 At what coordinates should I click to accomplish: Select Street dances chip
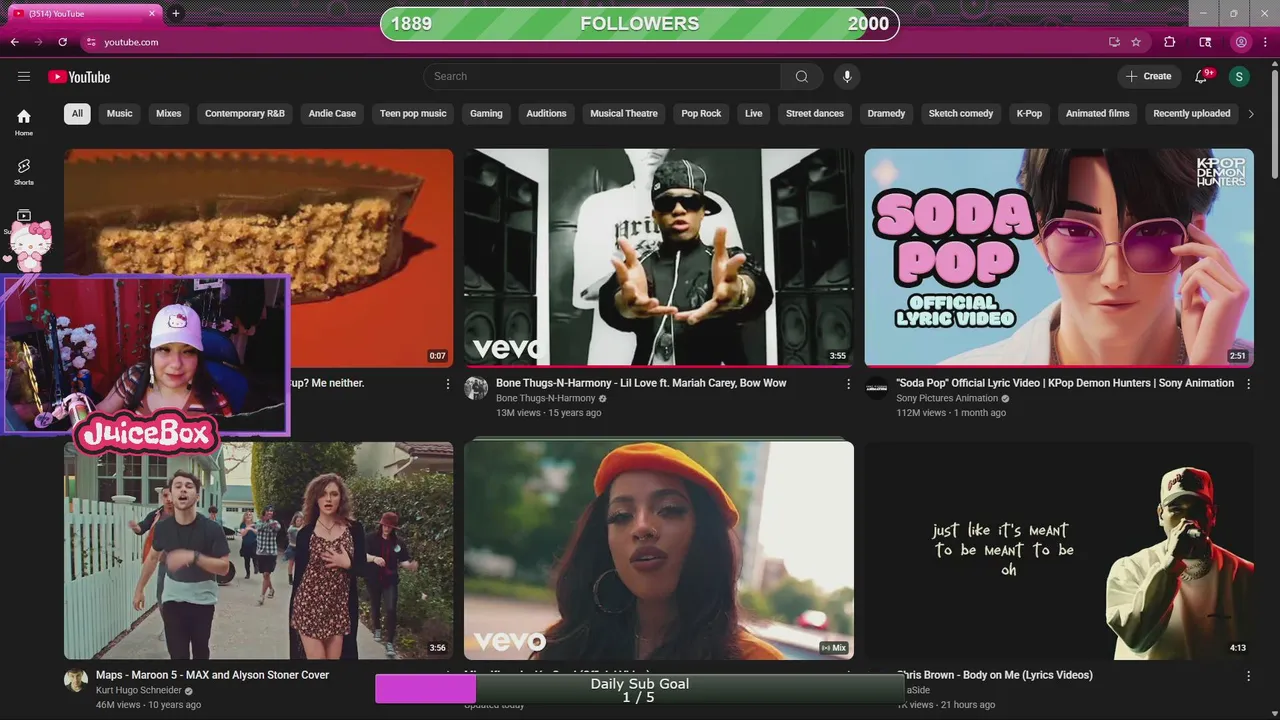pos(815,114)
